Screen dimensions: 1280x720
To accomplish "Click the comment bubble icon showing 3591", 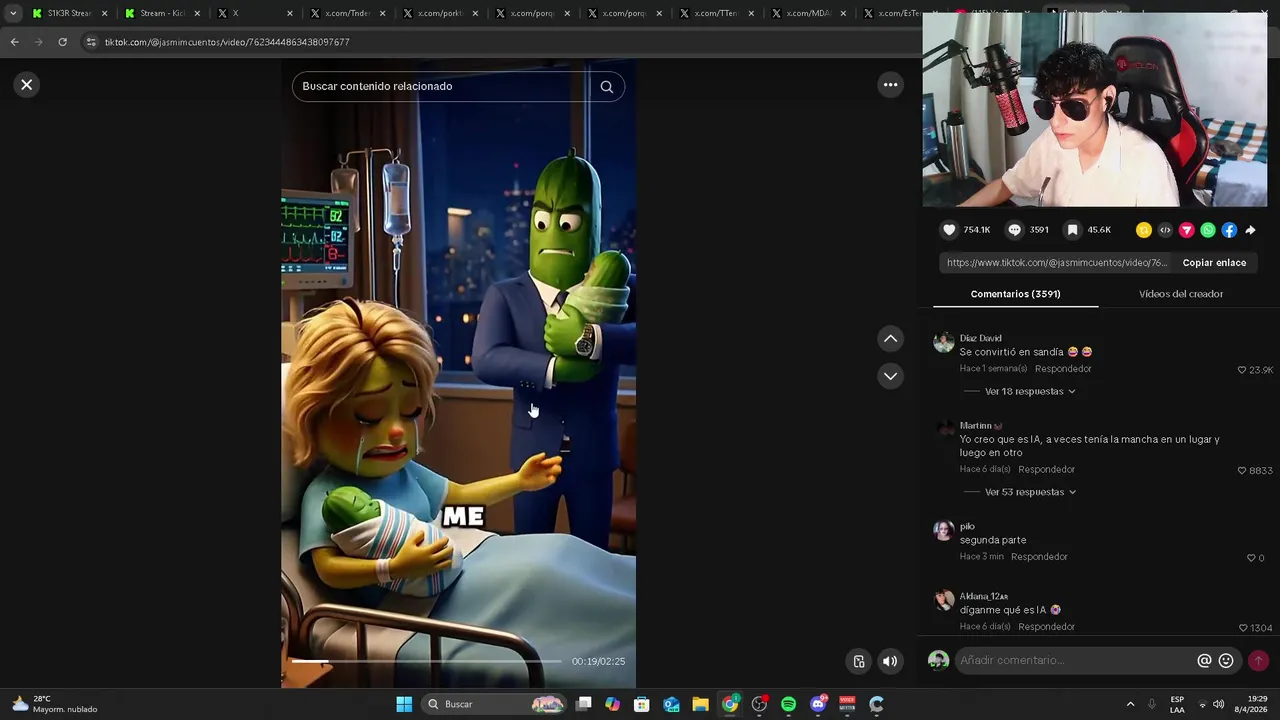I will click(1014, 230).
